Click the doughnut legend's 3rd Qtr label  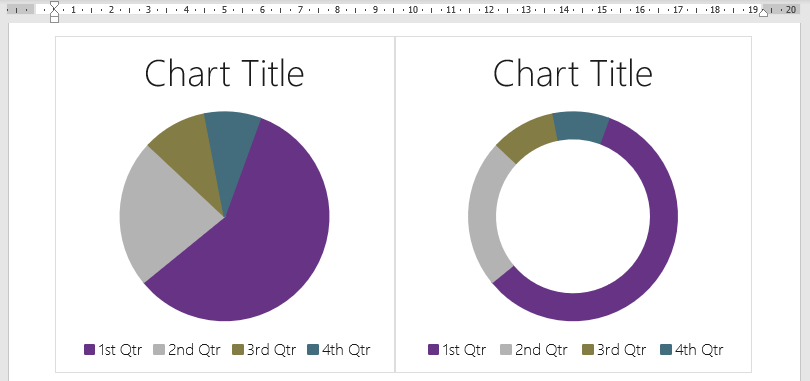pos(621,350)
